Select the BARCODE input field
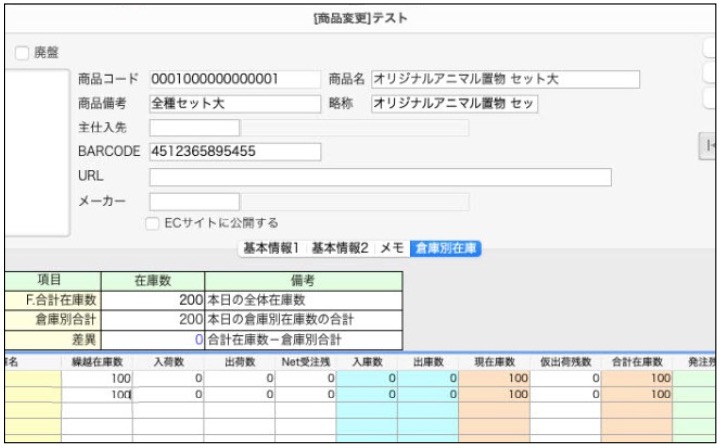 [234, 151]
